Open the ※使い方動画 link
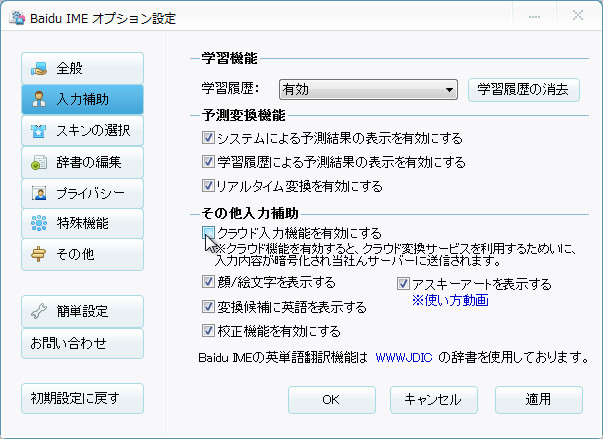Image resolution: width=603 pixels, height=439 pixels. pos(450,300)
